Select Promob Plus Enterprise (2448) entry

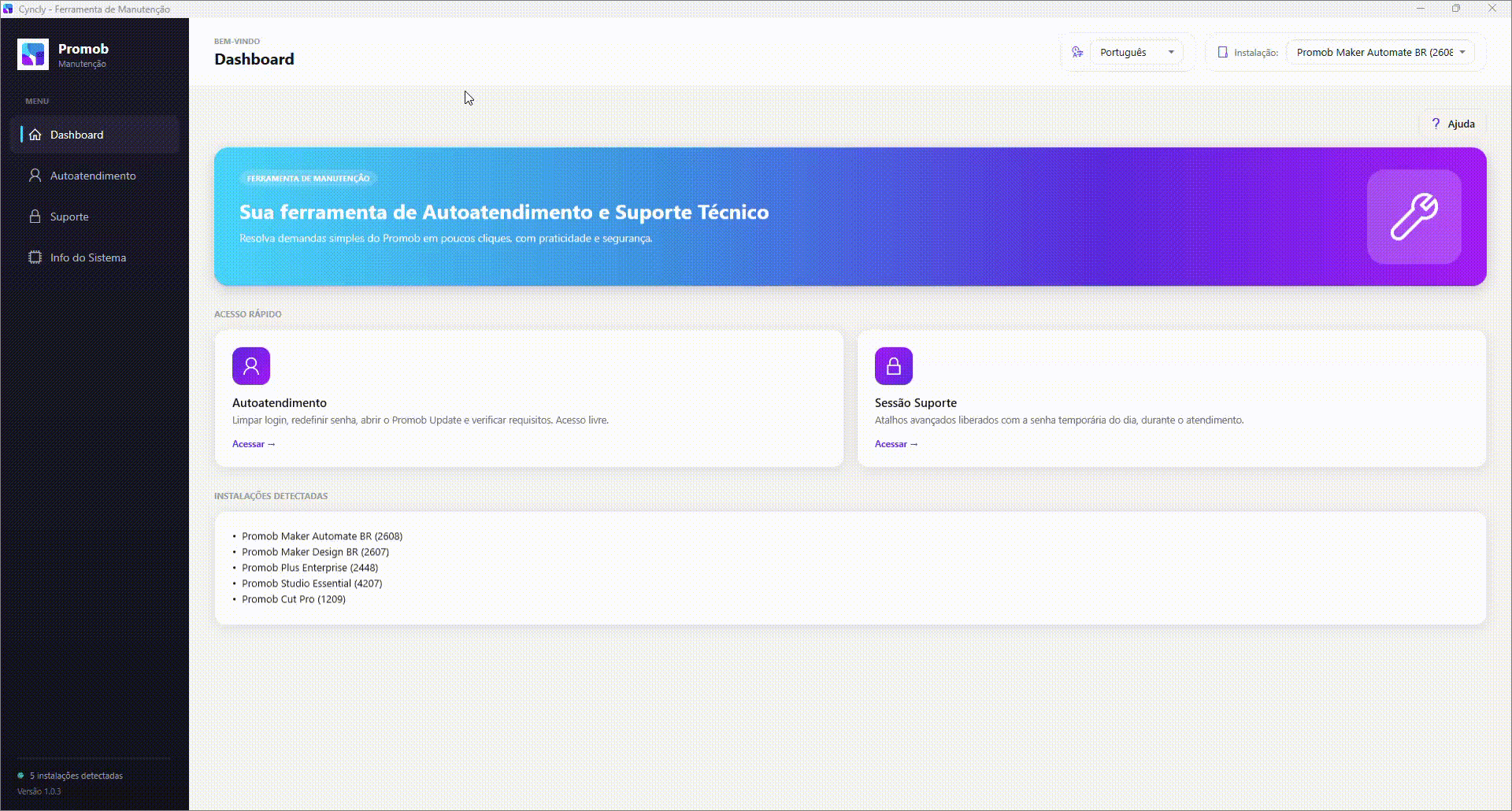point(309,568)
